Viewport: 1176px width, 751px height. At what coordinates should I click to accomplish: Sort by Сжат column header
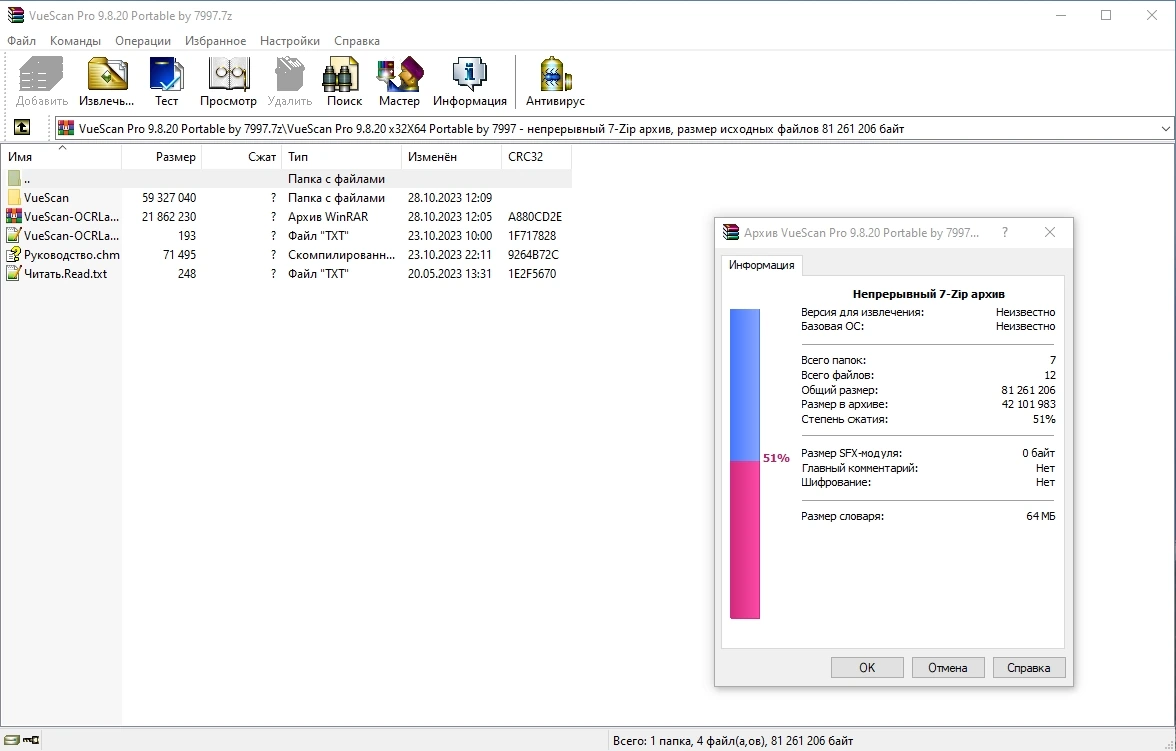coord(242,157)
